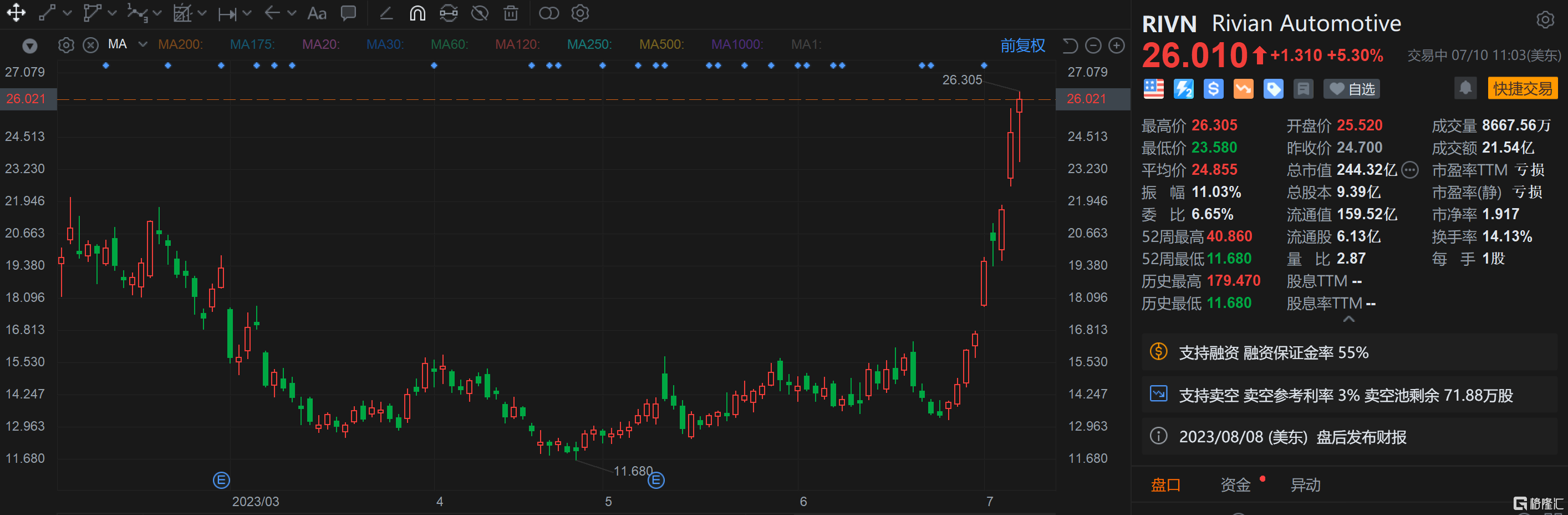Delete drawings with the trash icon
This screenshot has height=515, width=1568.
tap(511, 13)
